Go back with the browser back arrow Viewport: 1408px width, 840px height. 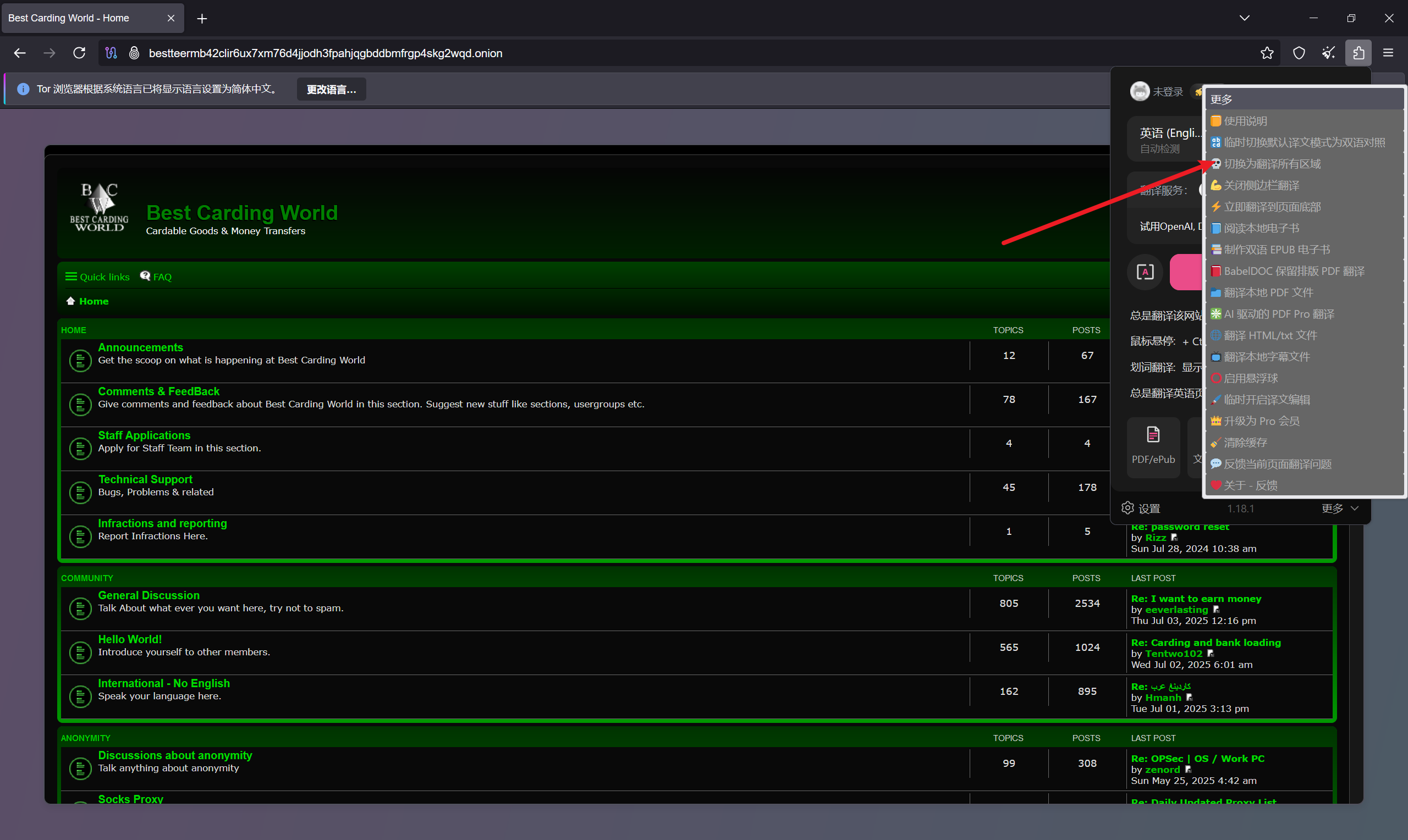click(x=20, y=53)
